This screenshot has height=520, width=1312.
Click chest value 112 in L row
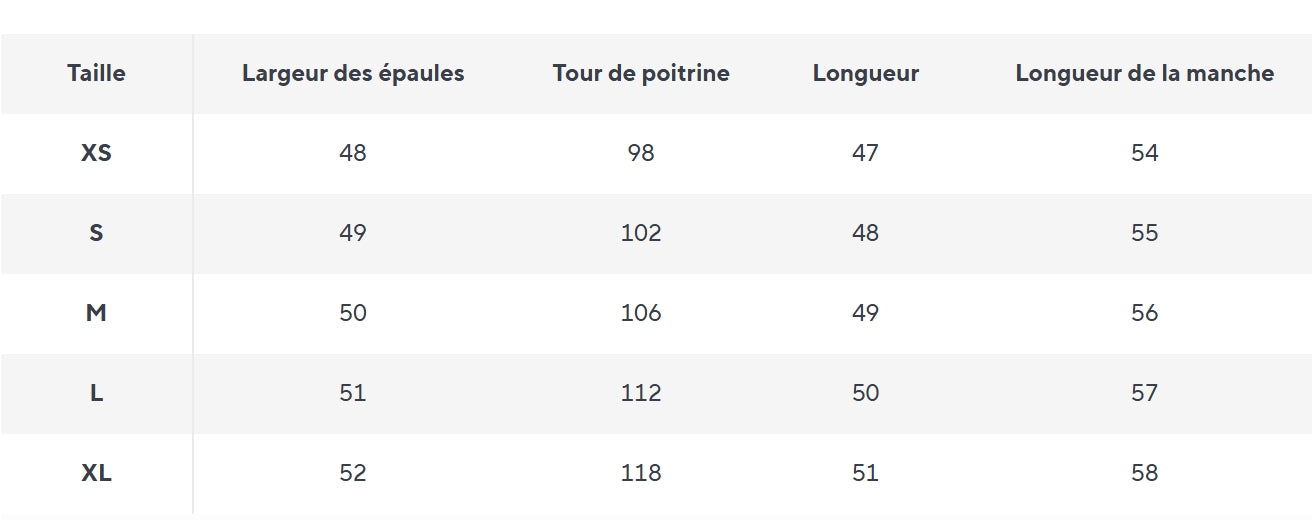point(641,393)
